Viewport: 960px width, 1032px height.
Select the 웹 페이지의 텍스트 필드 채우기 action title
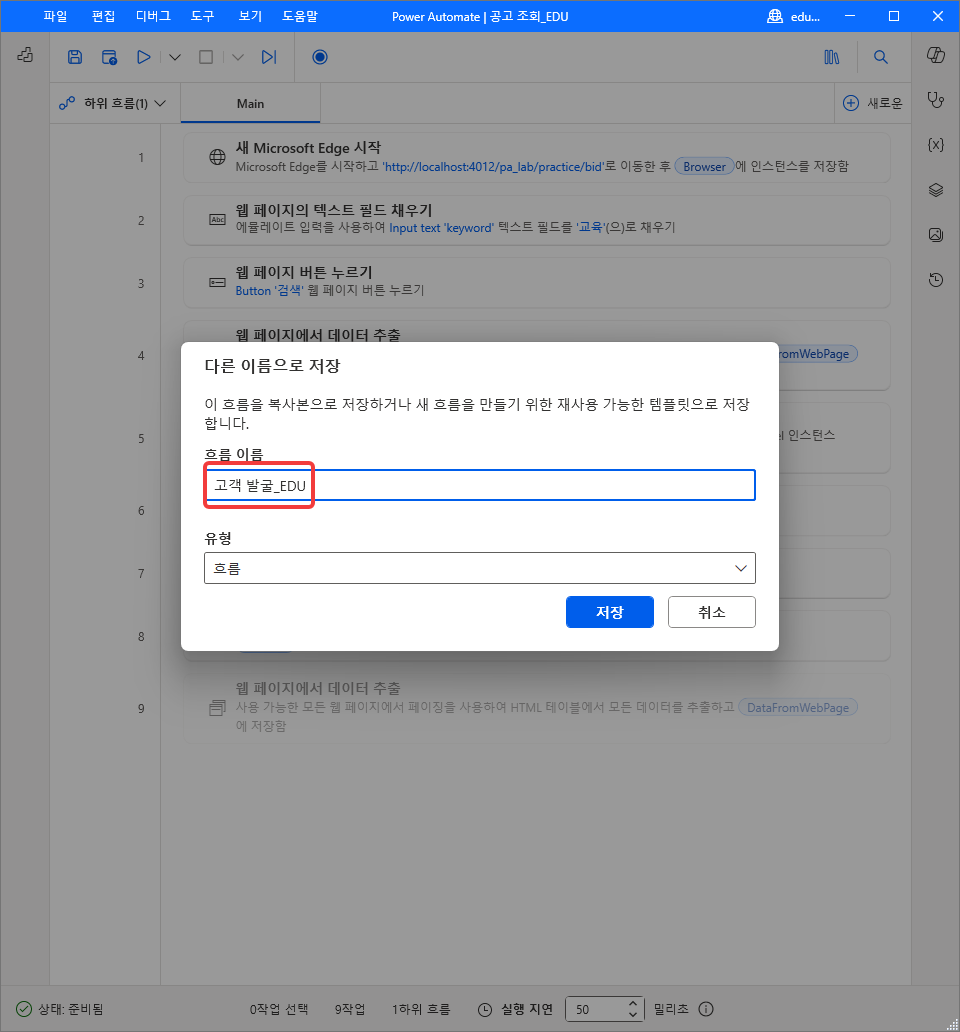tap(334, 210)
